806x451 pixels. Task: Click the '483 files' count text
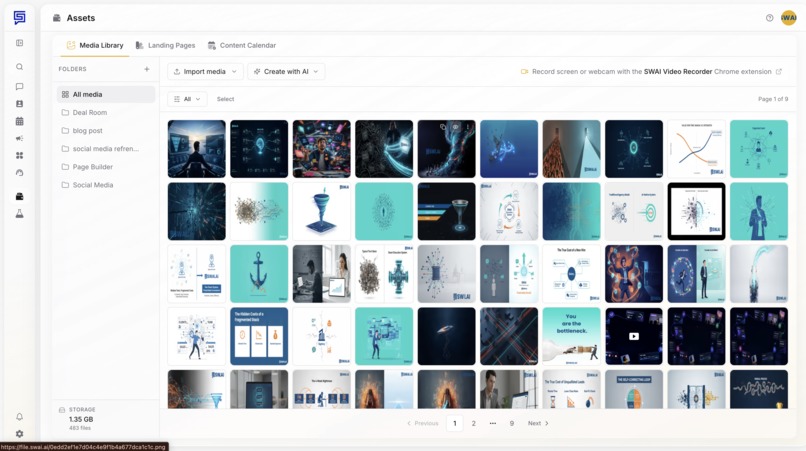pos(80,428)
